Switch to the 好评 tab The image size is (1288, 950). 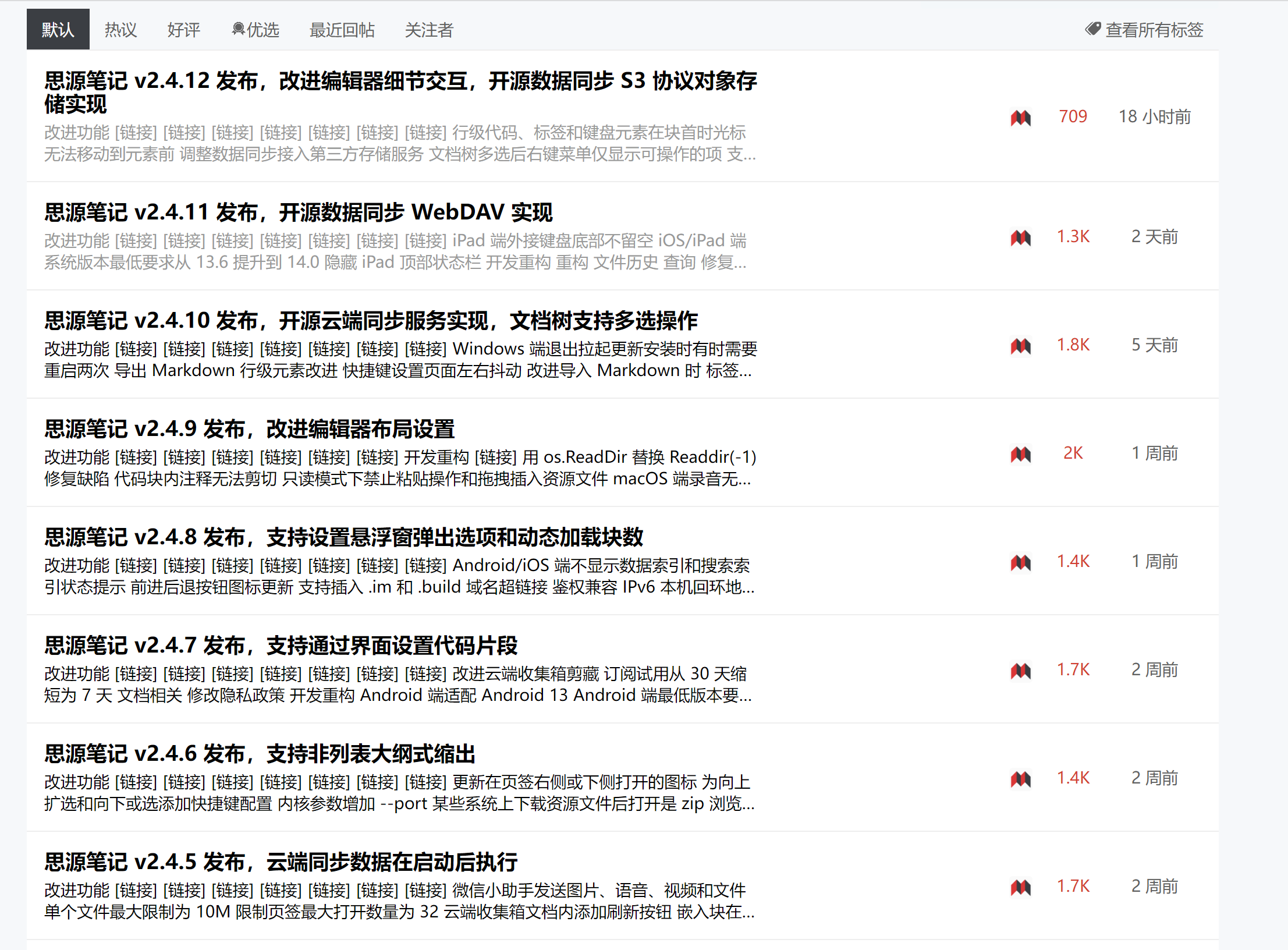point(183,30)
